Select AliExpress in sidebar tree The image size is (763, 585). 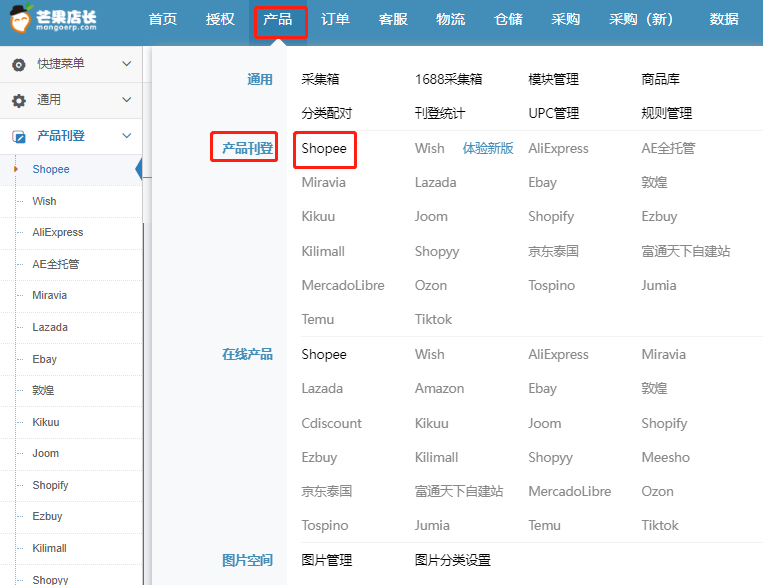[58, 233]
